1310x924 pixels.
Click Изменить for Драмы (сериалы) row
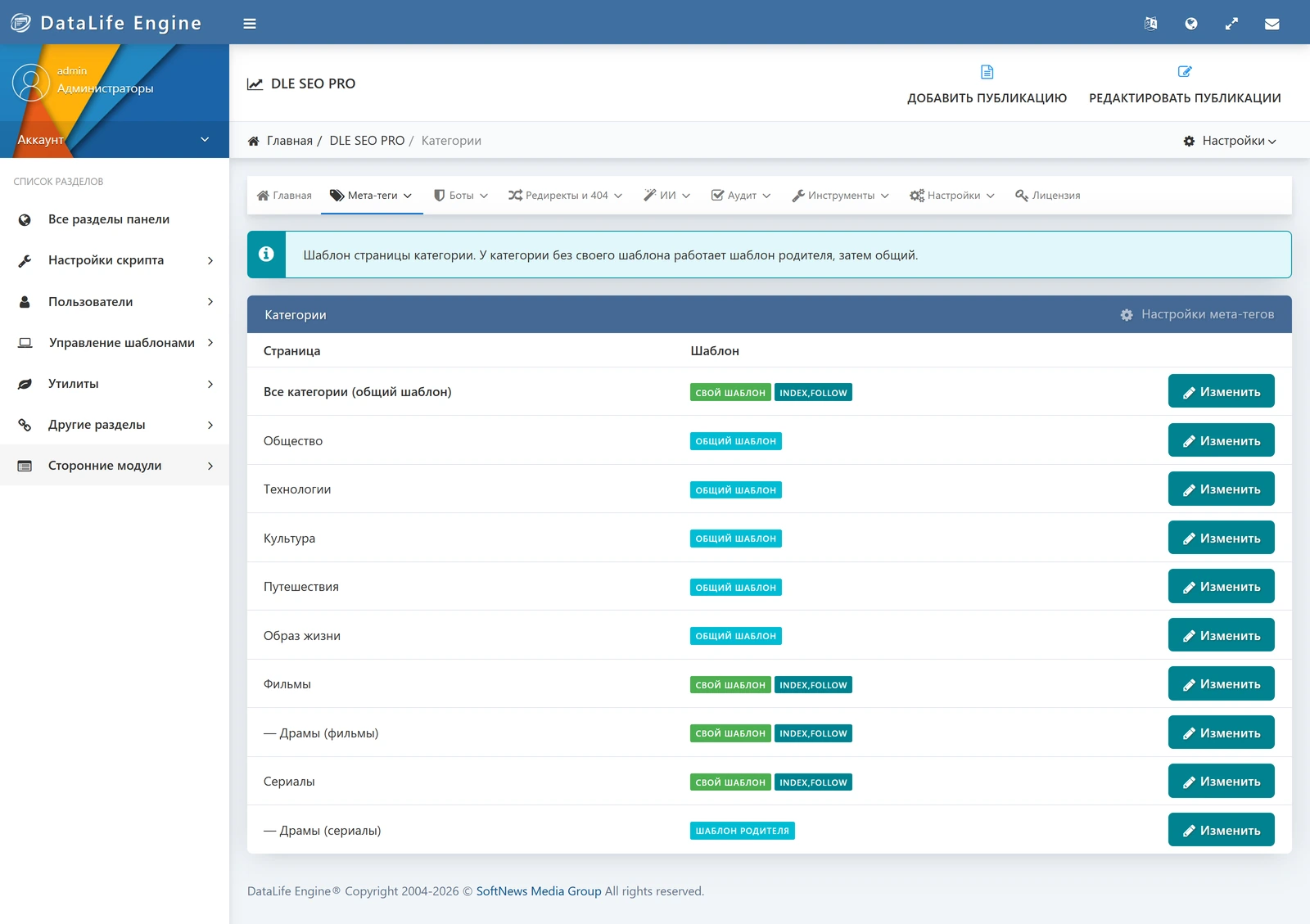(x=1221, y=830)
